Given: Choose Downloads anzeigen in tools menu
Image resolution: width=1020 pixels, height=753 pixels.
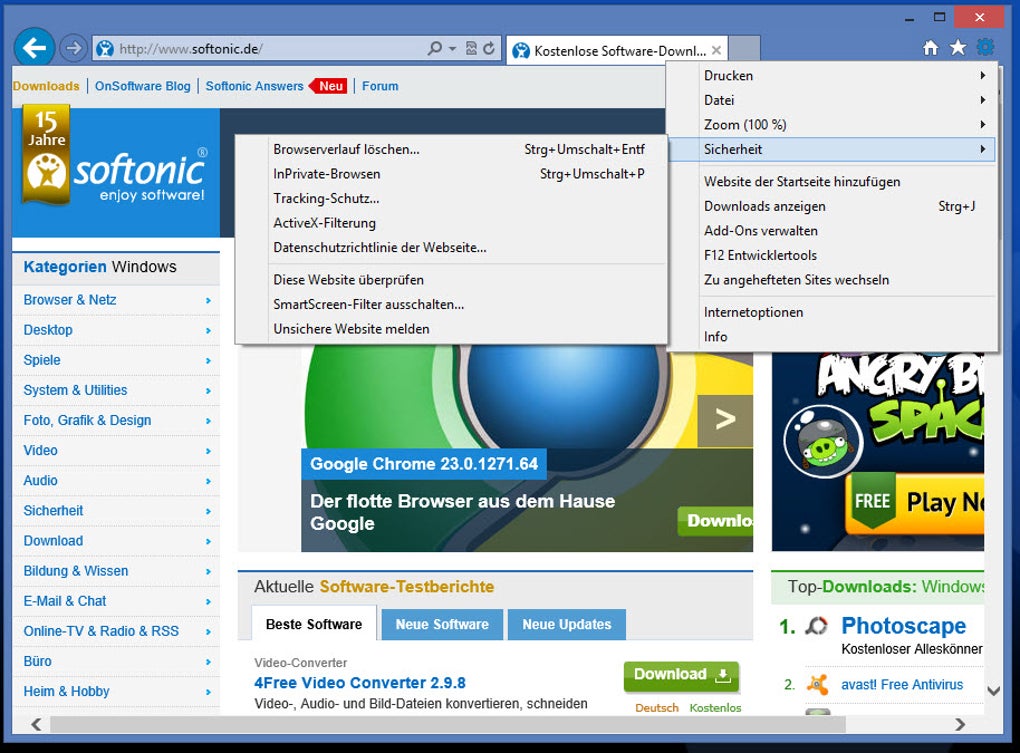Looking at the screenshot, I should point(832,207).
